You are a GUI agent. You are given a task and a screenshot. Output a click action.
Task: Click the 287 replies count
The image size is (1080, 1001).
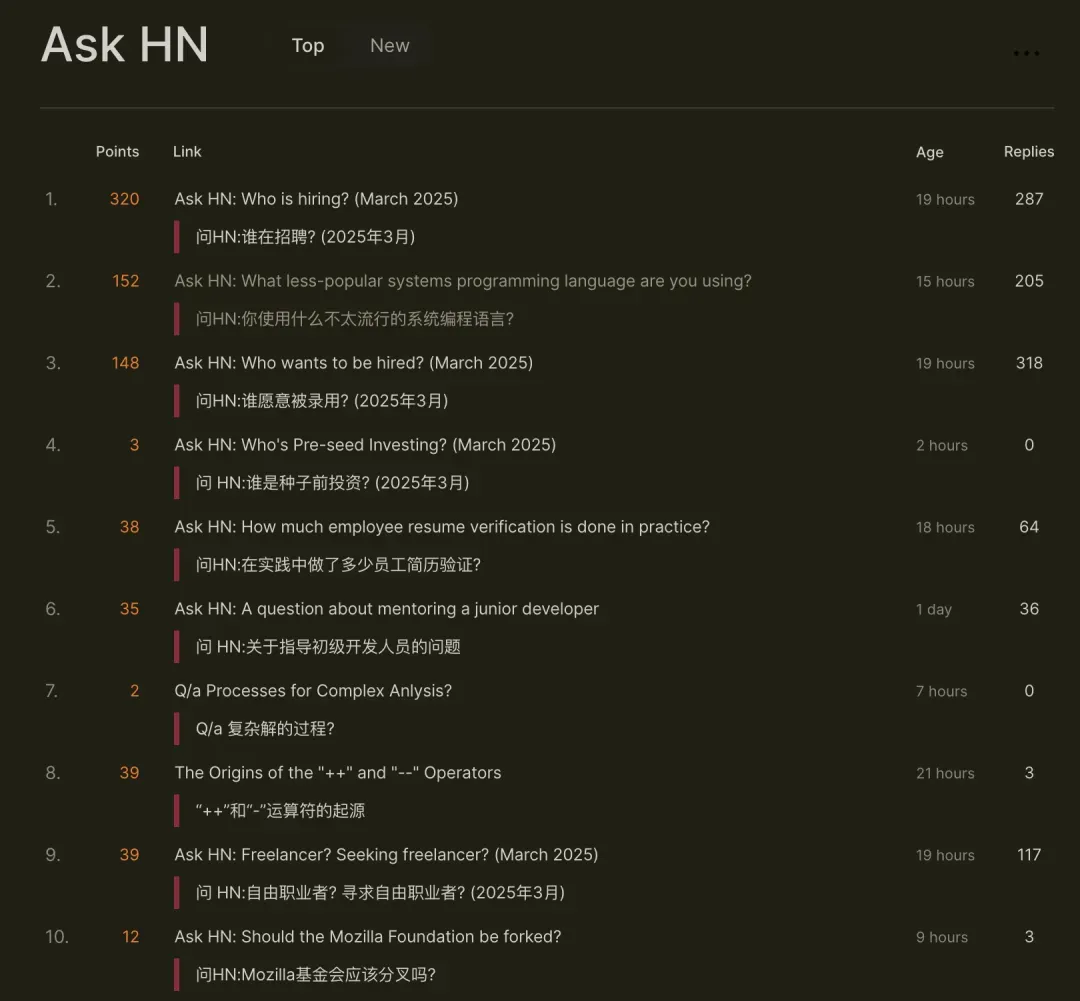tap(1029, 199)
